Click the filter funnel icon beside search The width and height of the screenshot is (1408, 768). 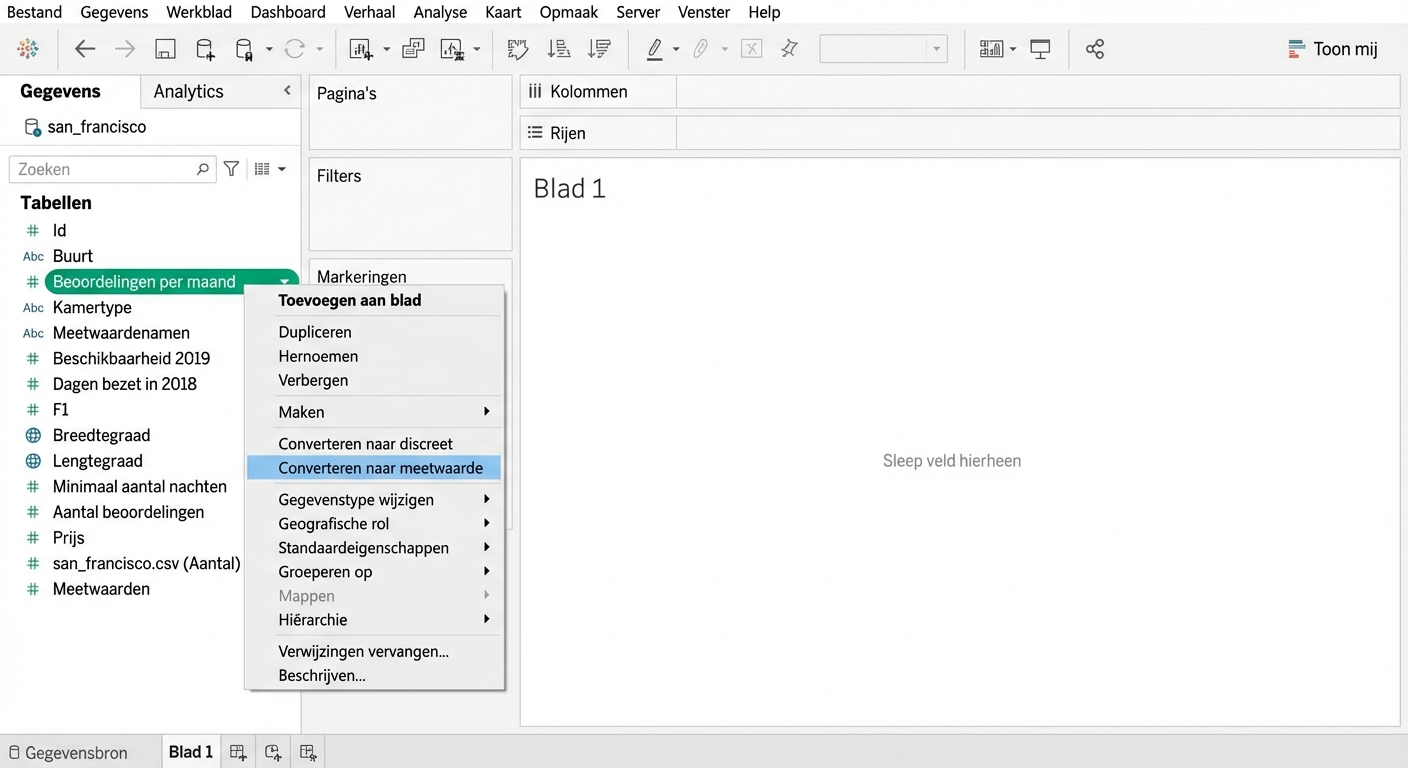pos(231,169)
